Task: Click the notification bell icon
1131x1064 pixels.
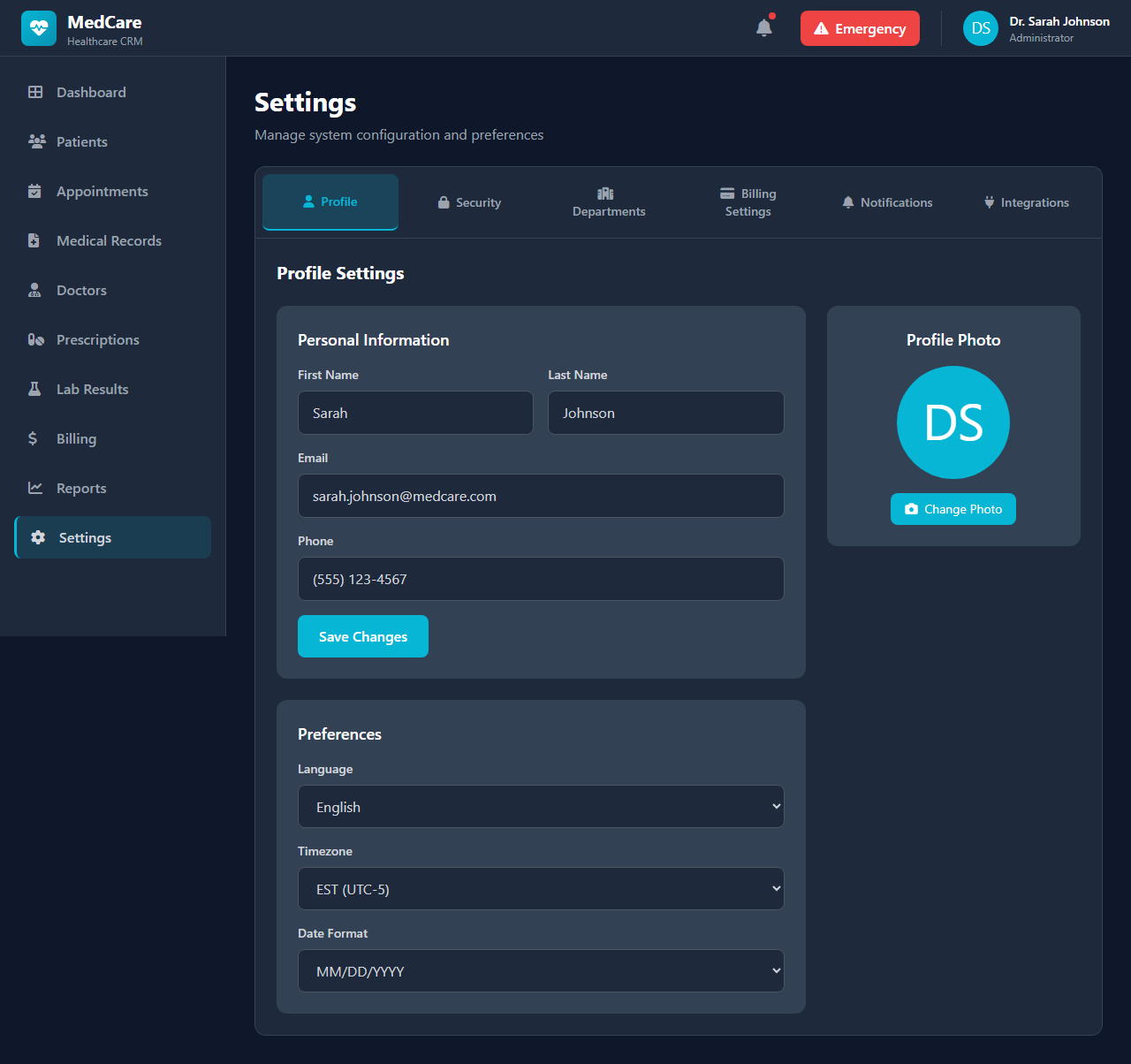Action: pyautogui.click(x=764, y=28)
